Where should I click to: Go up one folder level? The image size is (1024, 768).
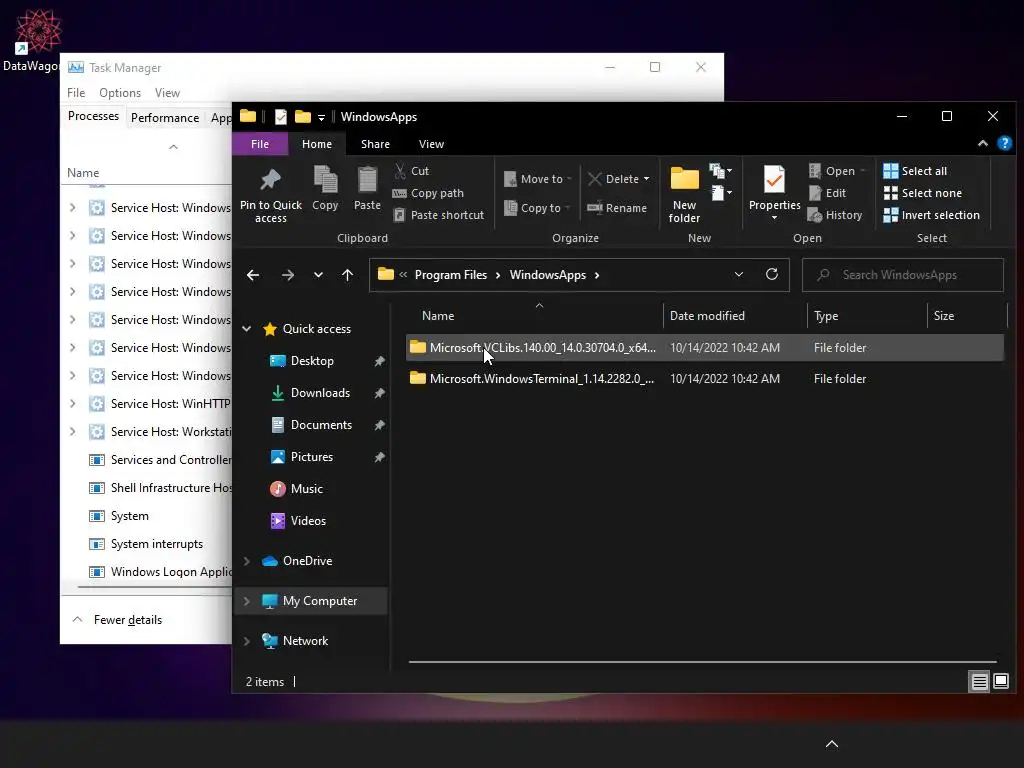(x=347, y=275)
